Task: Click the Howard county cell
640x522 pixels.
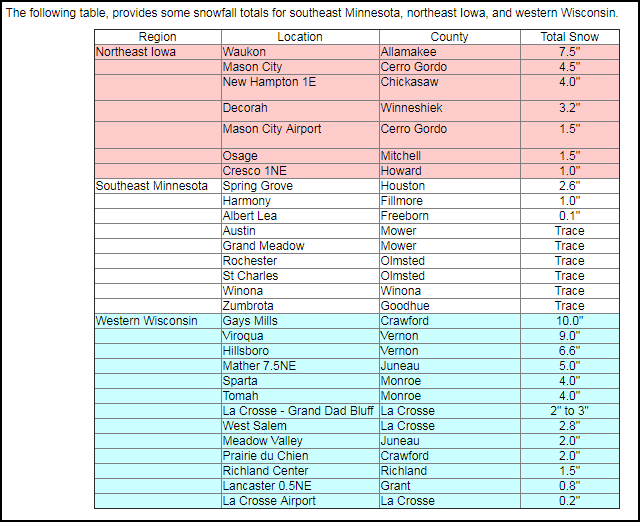Action: coord(449,171)
